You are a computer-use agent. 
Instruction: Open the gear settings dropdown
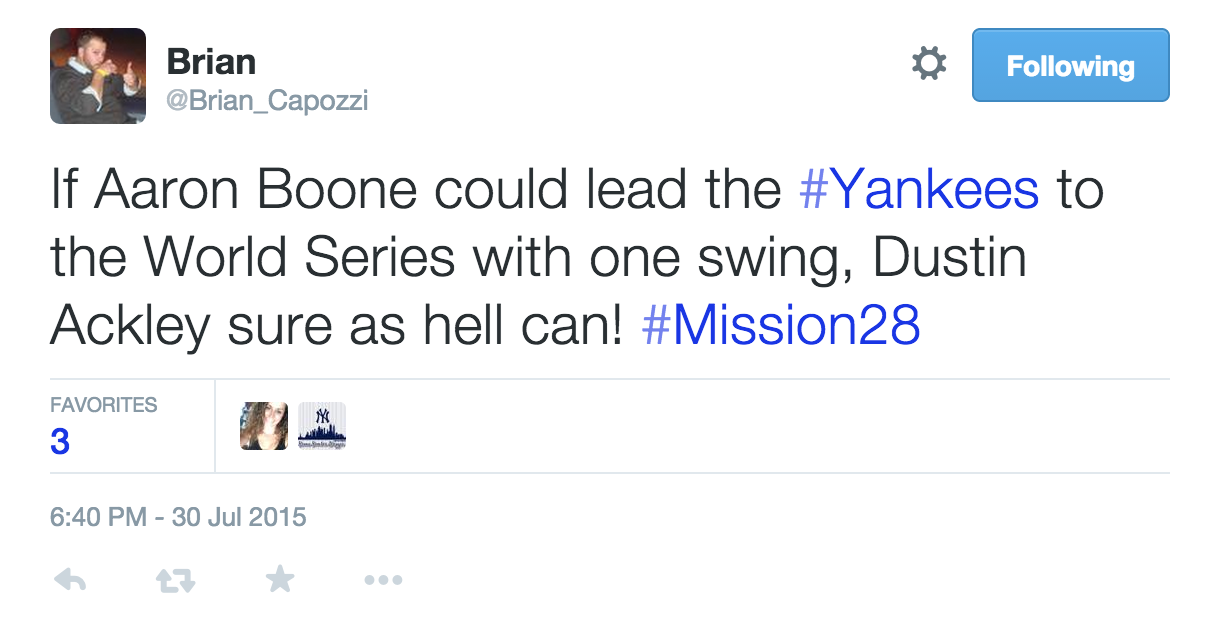click(929, 65)
